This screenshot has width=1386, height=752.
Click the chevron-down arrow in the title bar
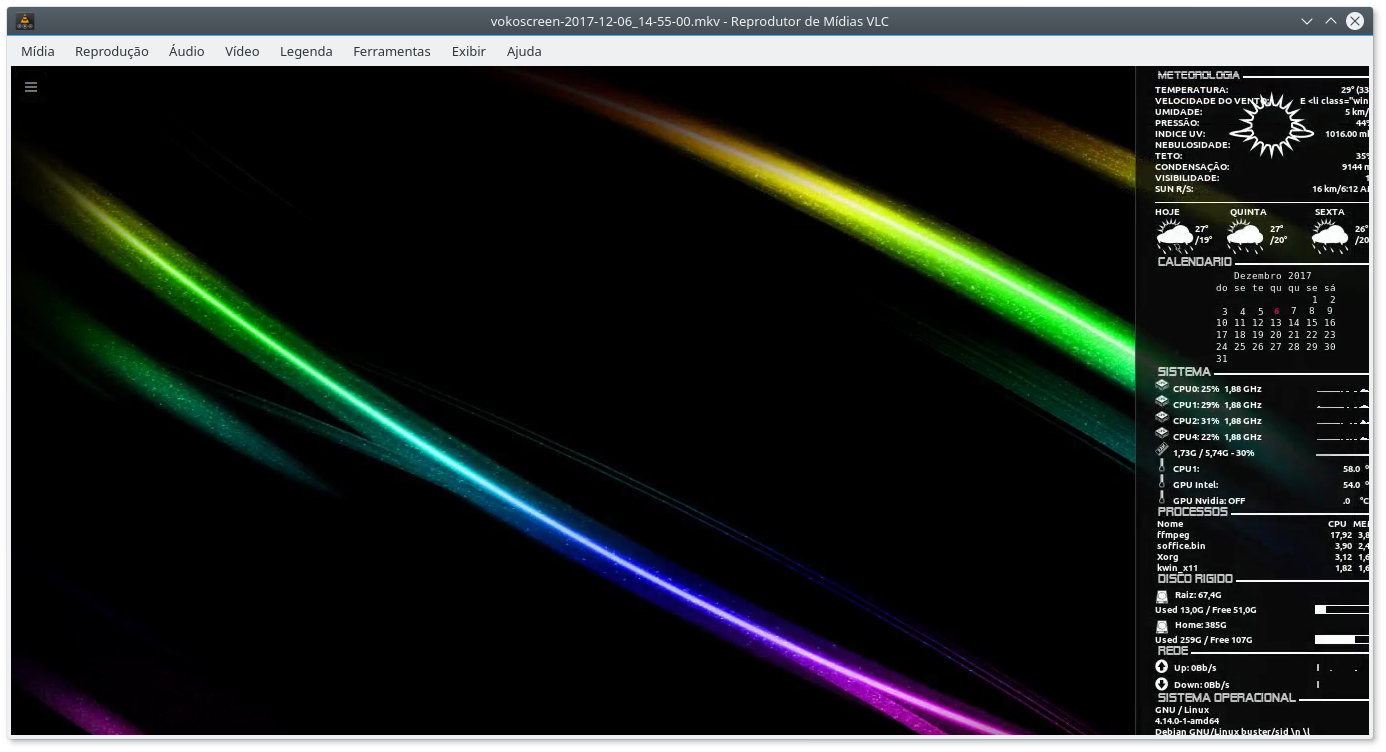pyautogui.click(x=1306, y=20)
